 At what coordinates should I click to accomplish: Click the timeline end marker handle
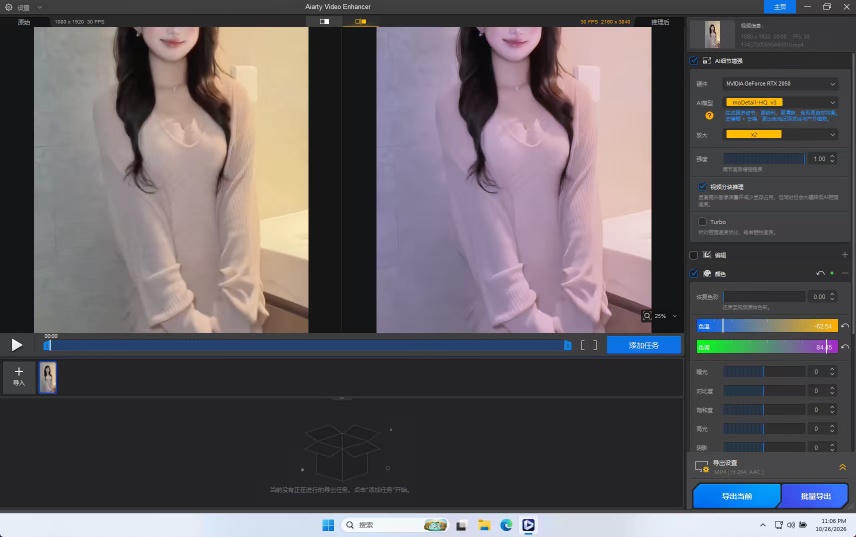pos(567,345)
